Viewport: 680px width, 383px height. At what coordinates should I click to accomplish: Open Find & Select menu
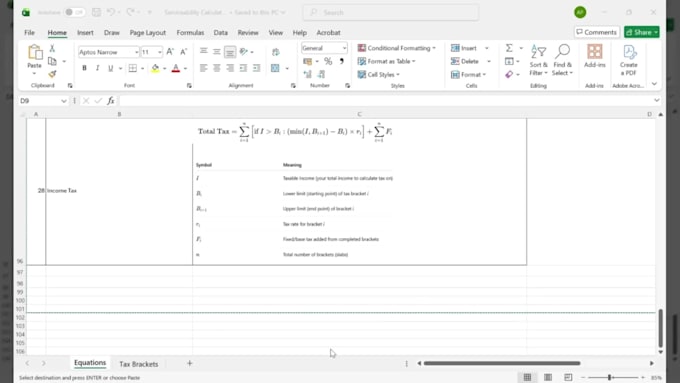pos(562,60)
